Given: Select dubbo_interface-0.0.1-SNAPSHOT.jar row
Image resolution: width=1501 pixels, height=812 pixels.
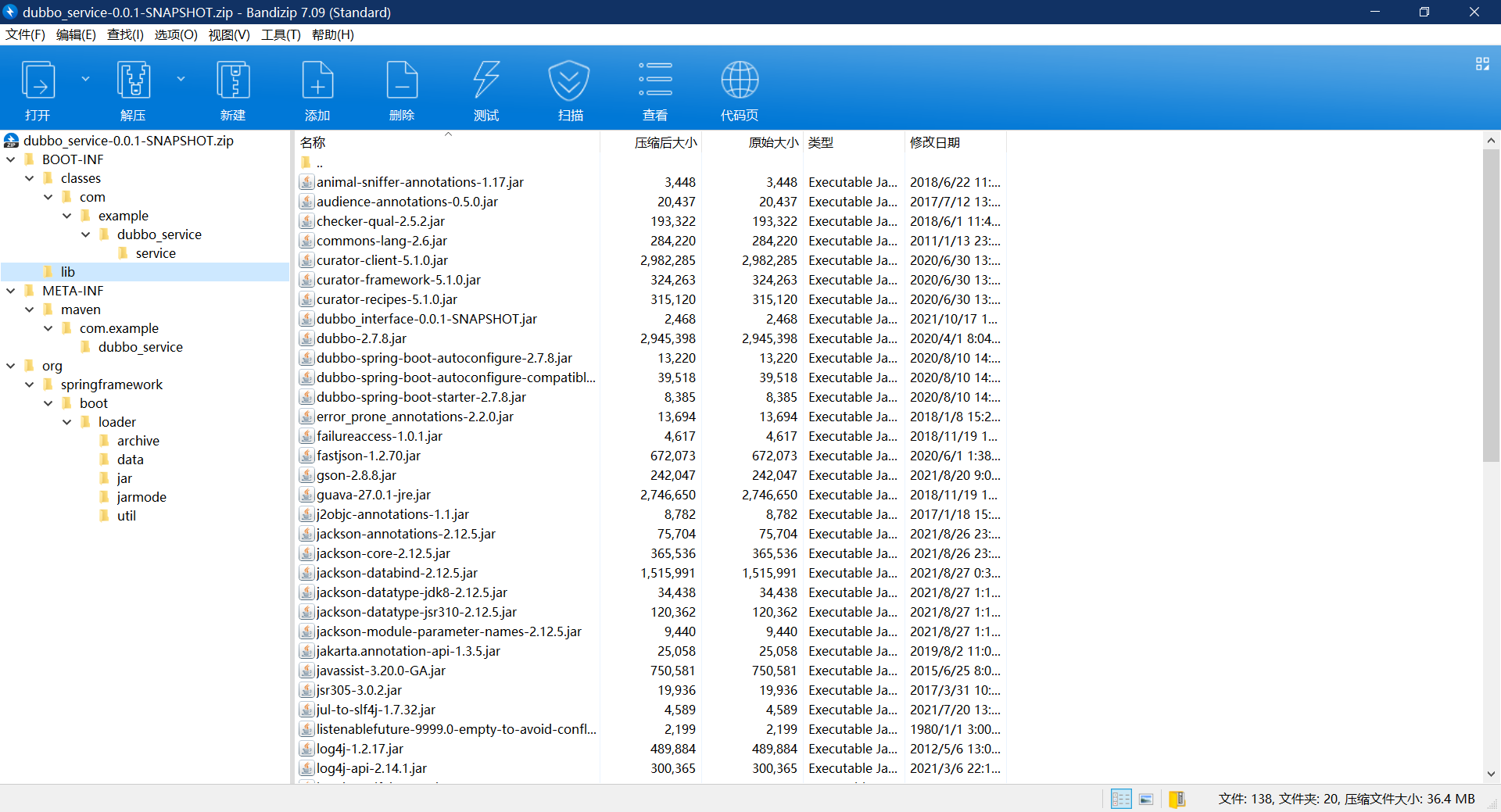Looking at the screenshot, I should pyautogui.click(x=651, y=319).
